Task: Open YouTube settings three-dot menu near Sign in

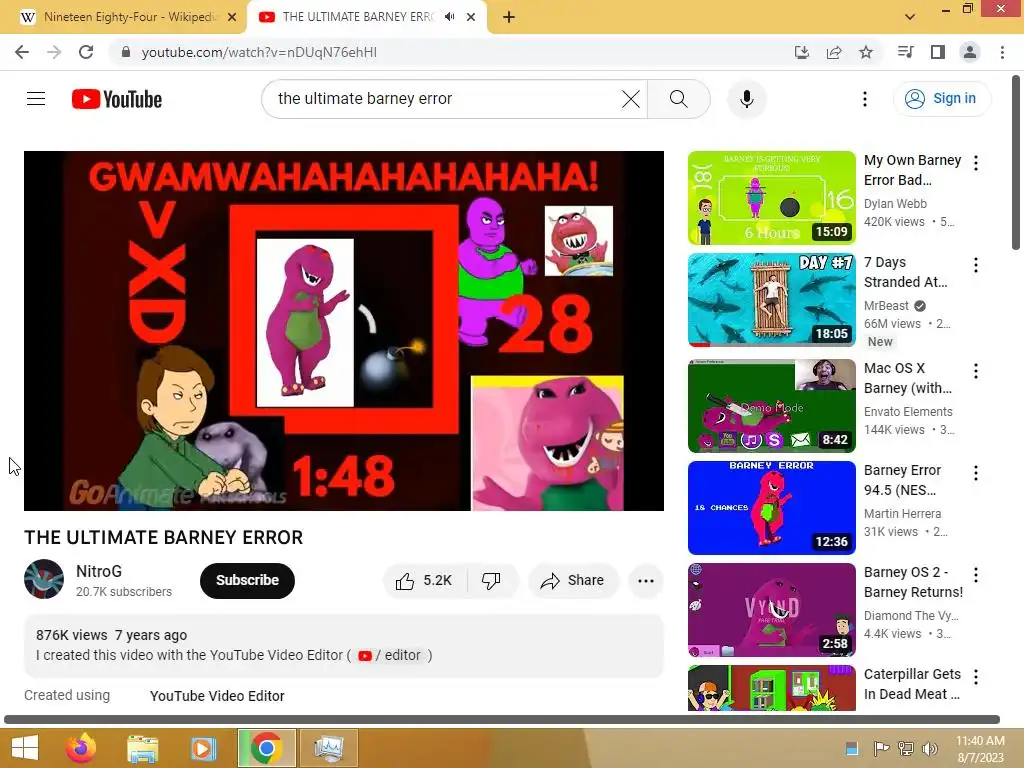Action: (865, 99)
